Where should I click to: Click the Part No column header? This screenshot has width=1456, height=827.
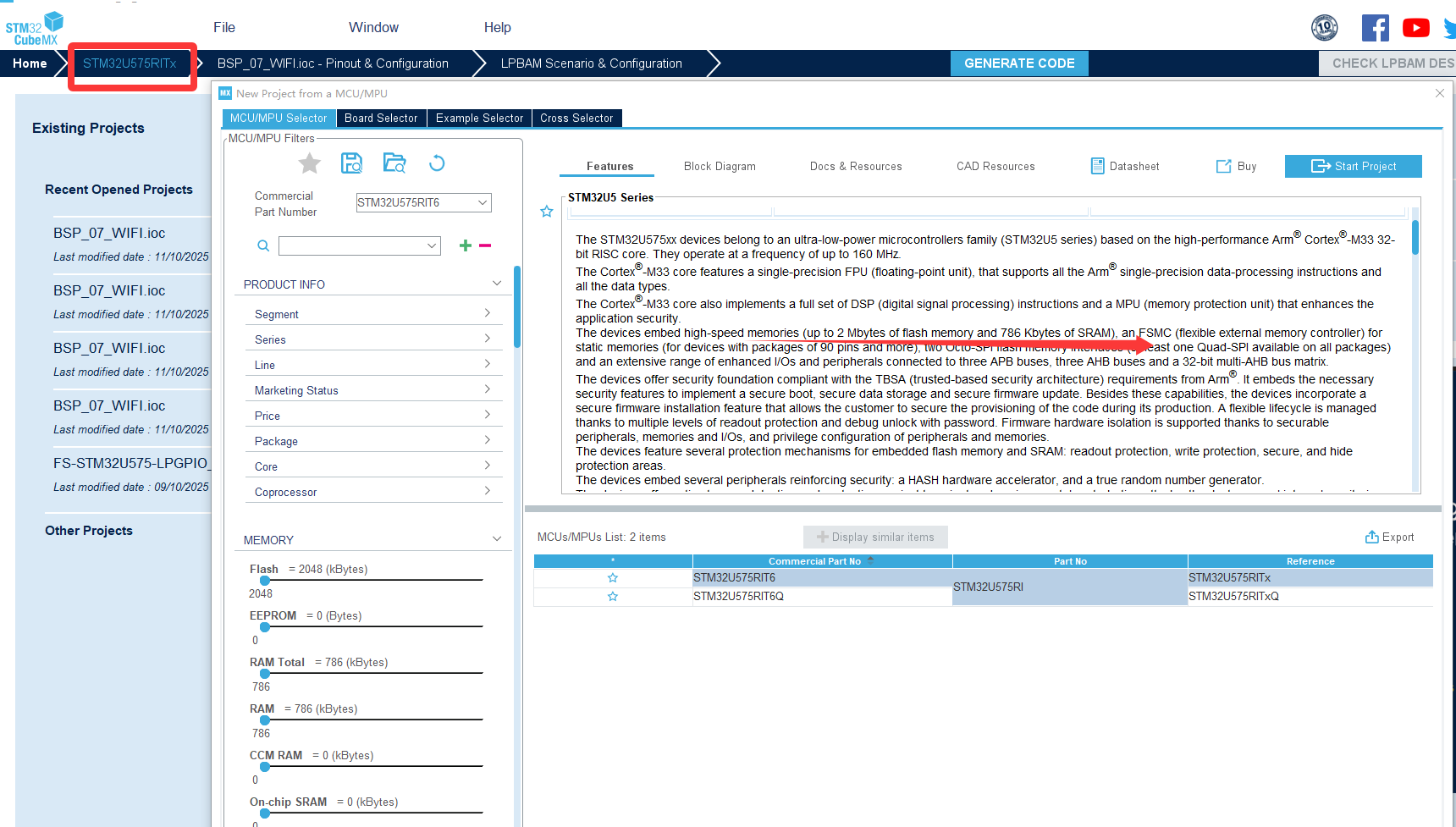(x=1070, y=561)
